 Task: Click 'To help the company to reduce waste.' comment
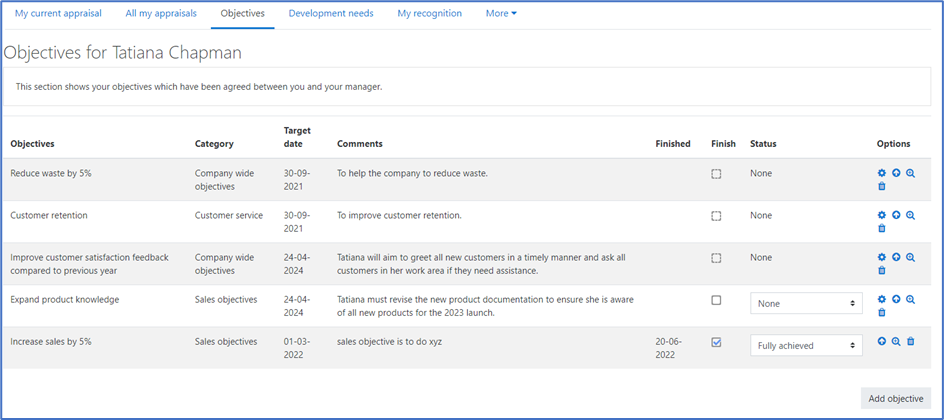[x=412, y=173]
